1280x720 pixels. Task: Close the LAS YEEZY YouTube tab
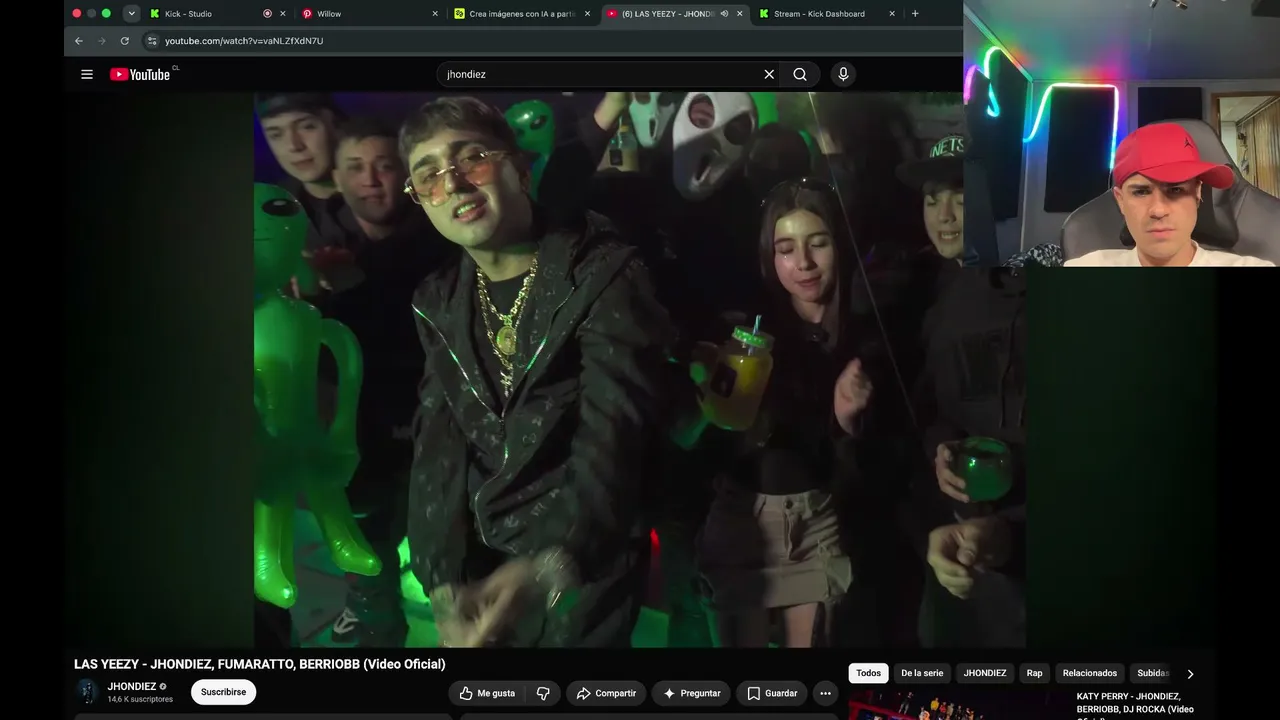740,14
